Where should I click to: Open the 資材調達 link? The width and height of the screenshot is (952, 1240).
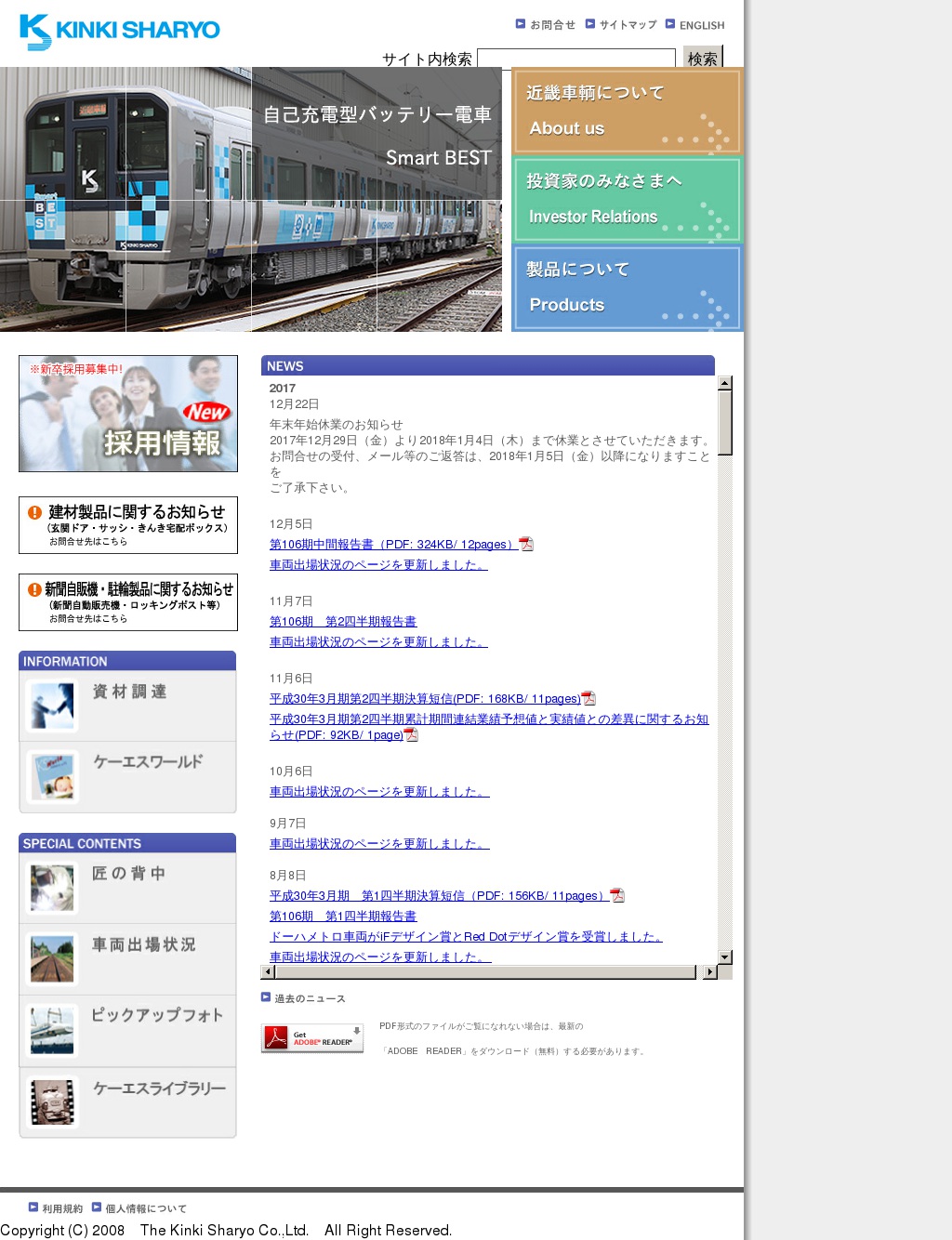[x=129, y=692]
